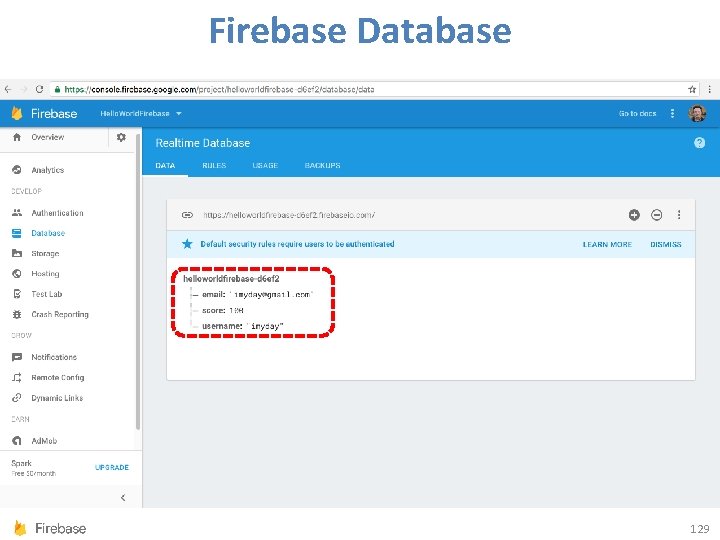
Task: Reload the page with the refresh icon
Action: click(39, 89)
